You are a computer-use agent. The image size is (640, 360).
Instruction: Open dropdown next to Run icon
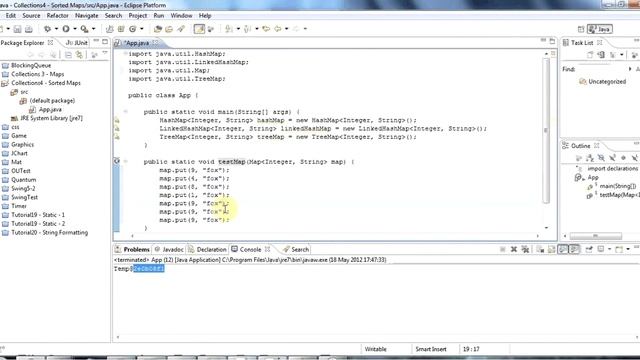[x=75, y=29]
